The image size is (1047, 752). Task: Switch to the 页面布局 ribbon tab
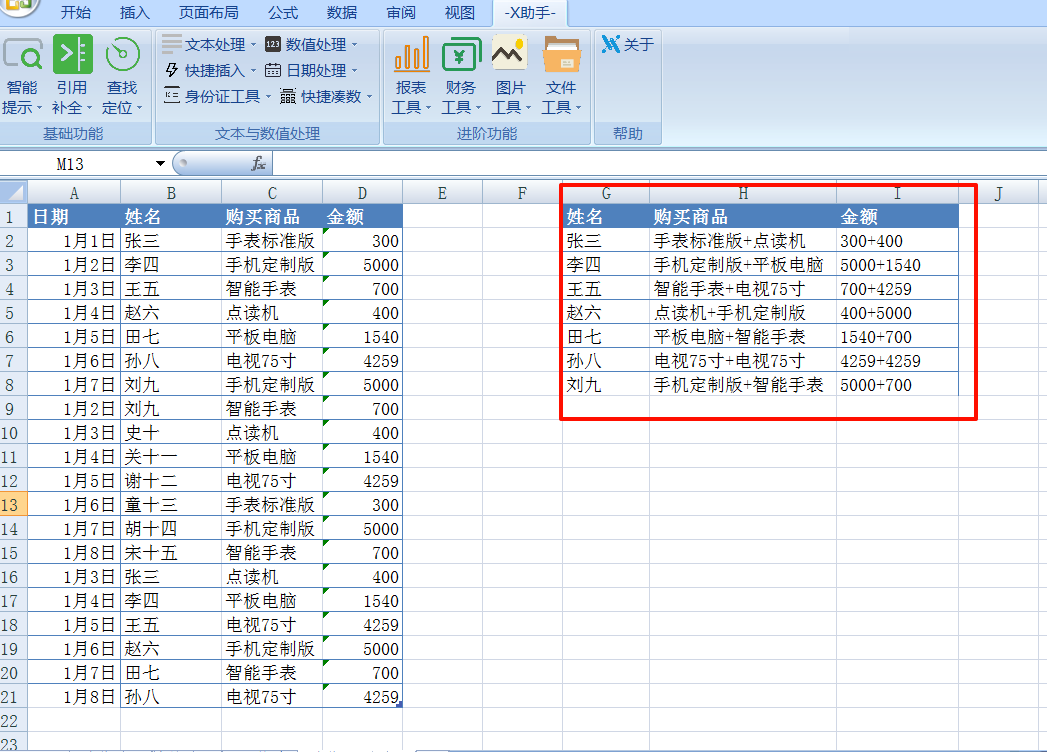208,13
